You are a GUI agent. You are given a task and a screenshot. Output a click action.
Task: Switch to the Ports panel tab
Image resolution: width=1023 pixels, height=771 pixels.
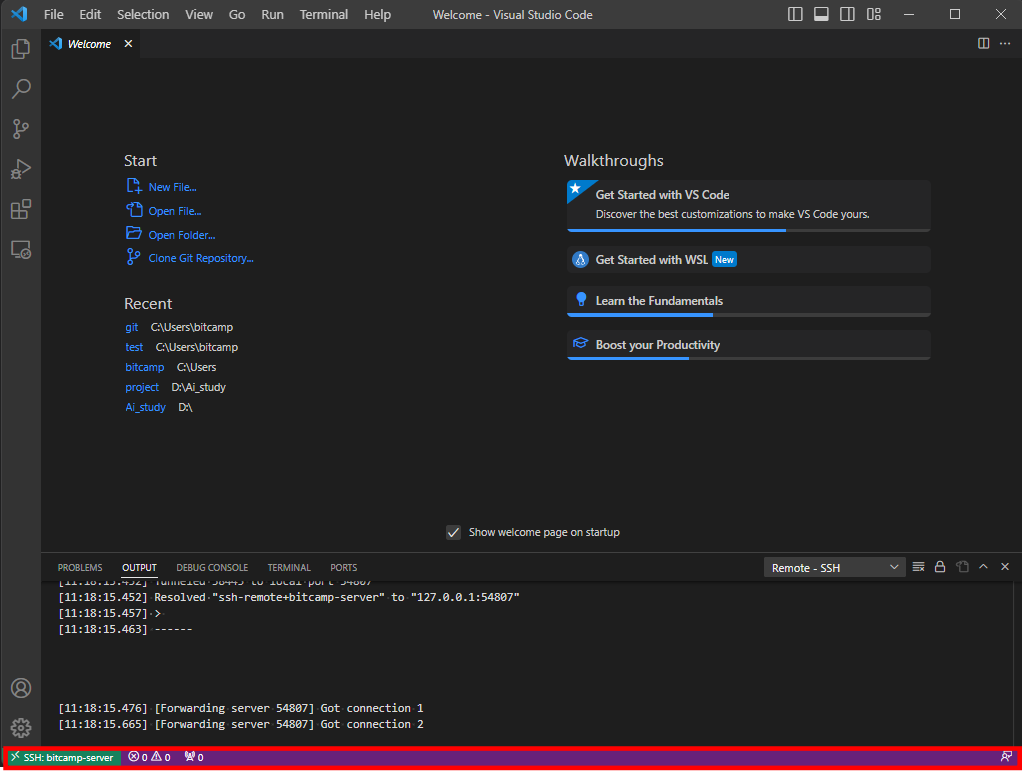pyautogui.click(x=343, y=567)
